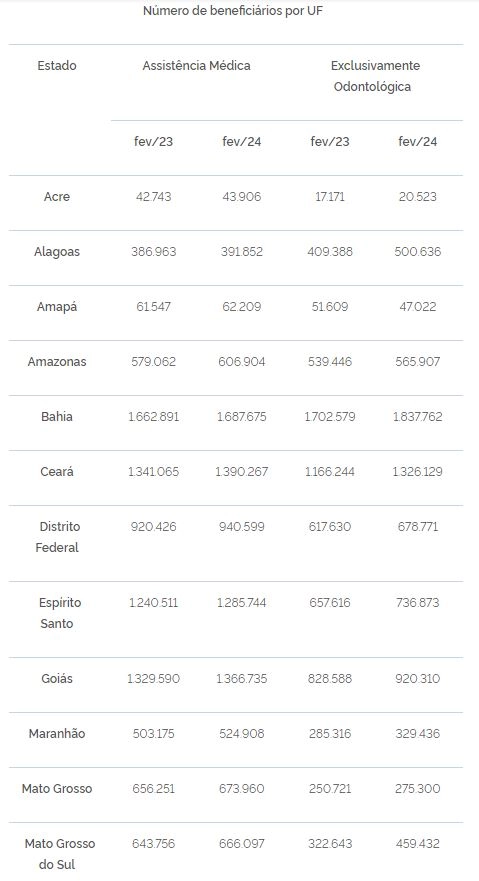Click the Bahia value 1.837.762

pos(418,417)
